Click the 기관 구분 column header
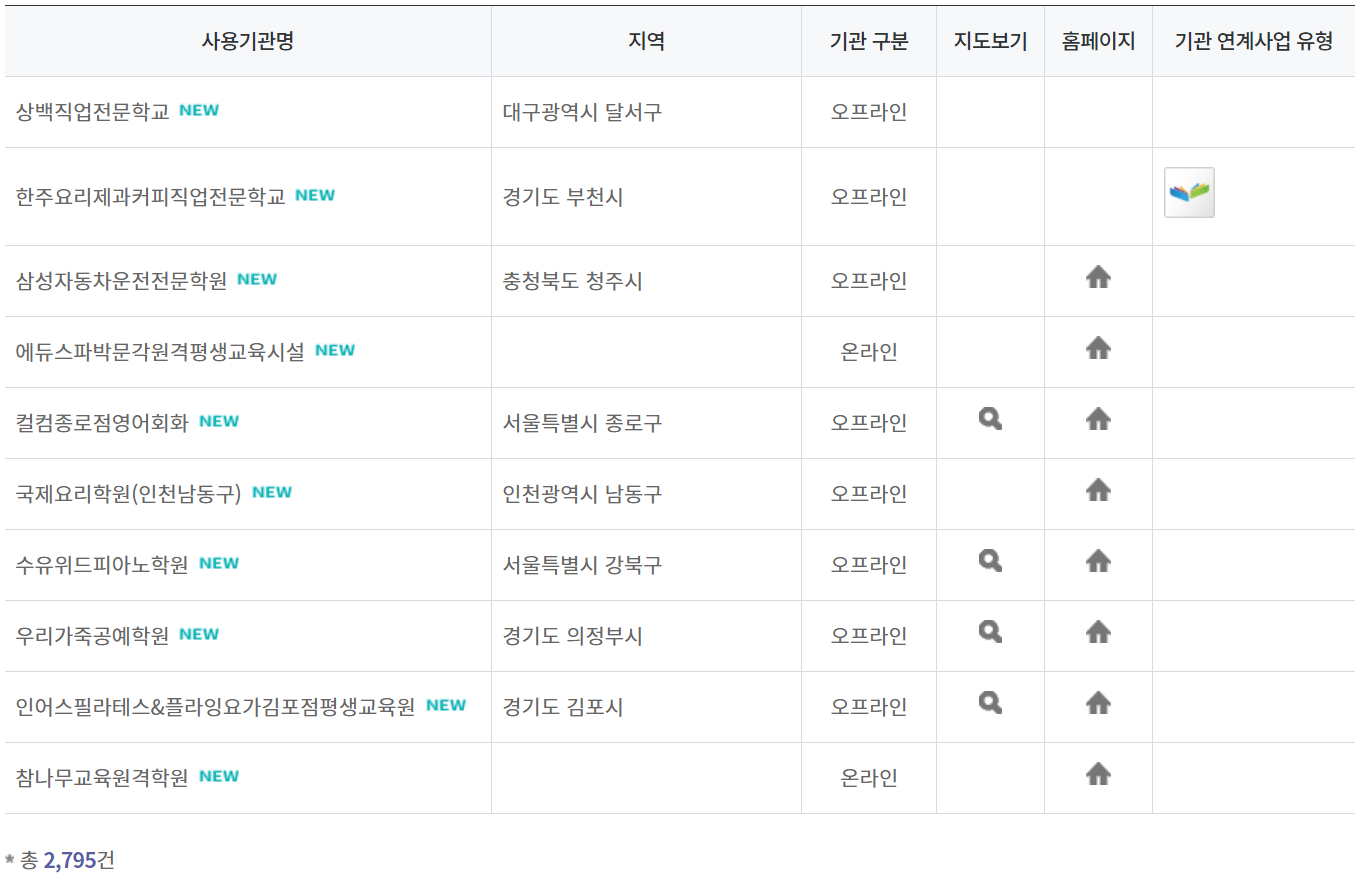1363x880 pixels. 868,41
